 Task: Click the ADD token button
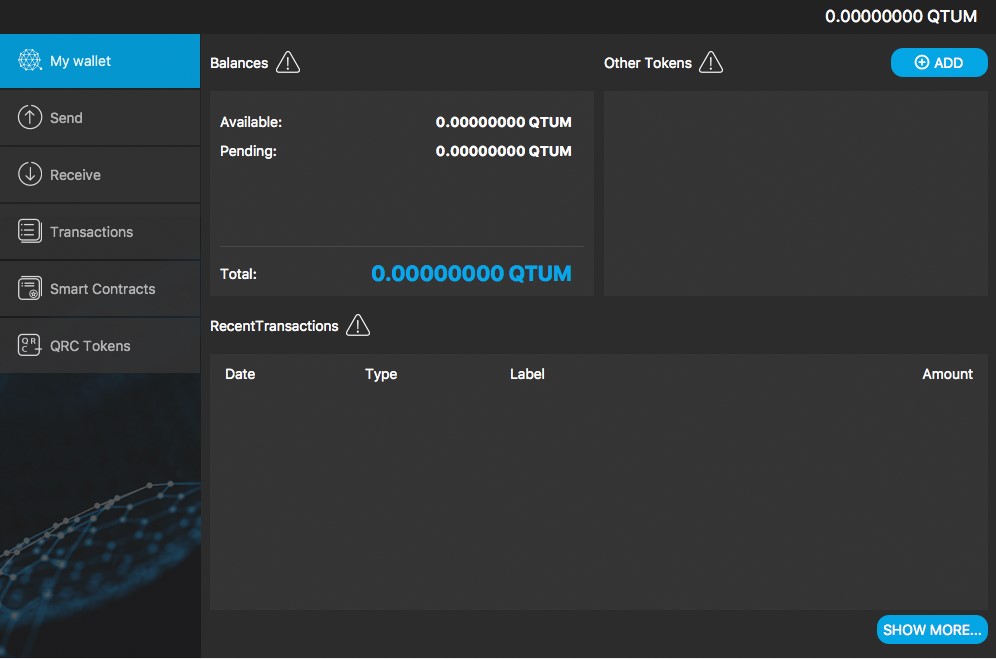[939, 62]
